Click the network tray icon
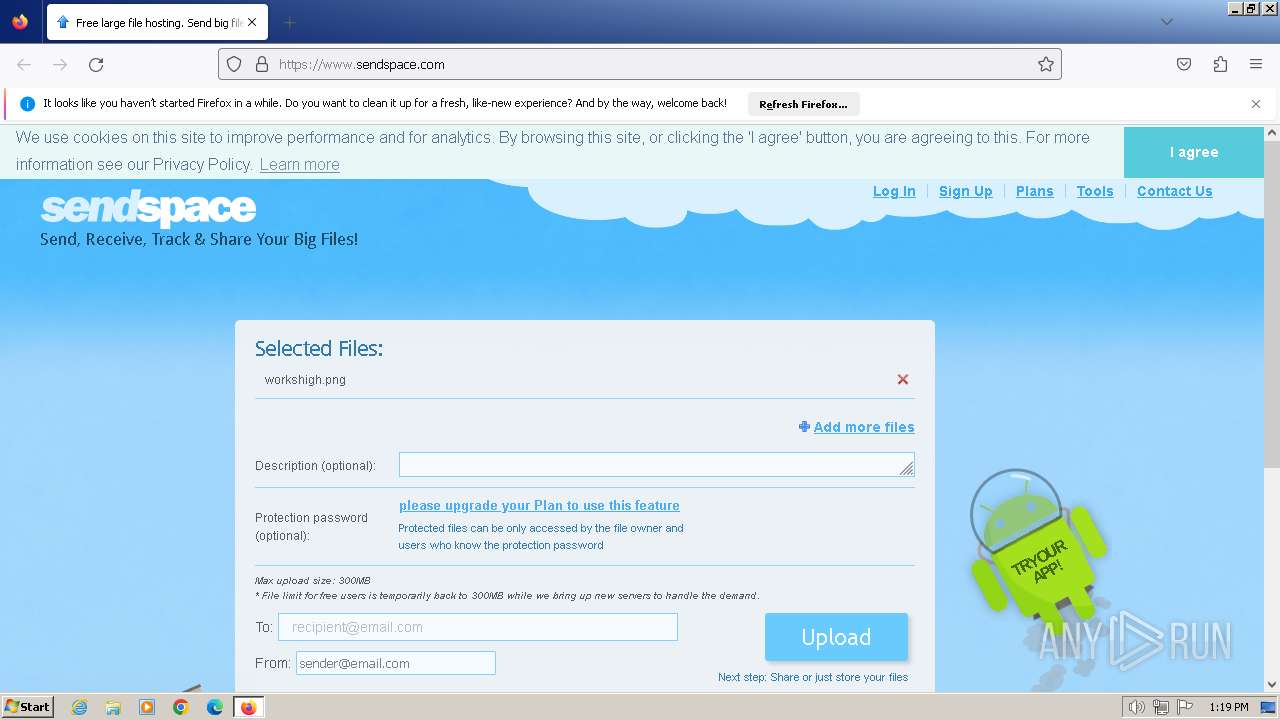The width and height of the screenshot is (1280, 720). (x=1161, y=707)
